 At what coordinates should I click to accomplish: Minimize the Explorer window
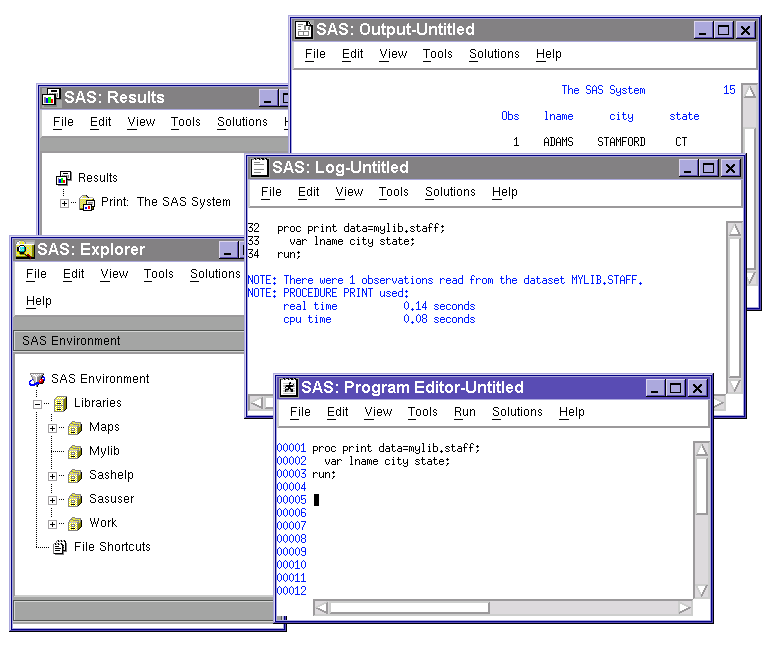click(x=227, y=250)
